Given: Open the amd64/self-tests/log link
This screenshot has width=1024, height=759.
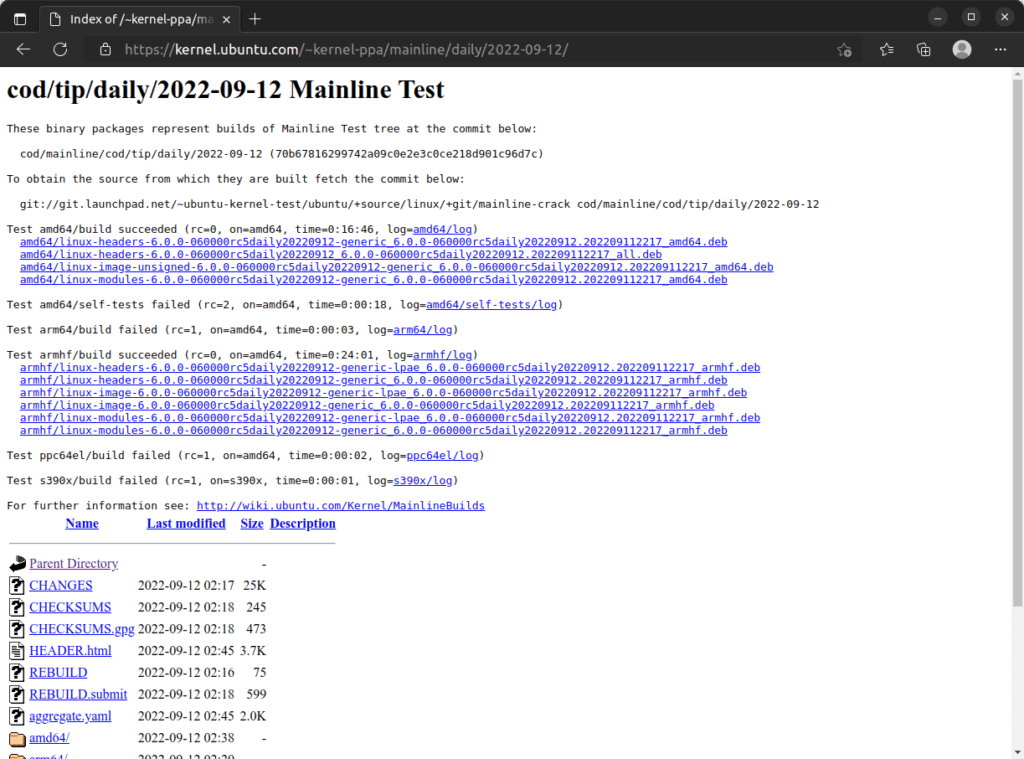Looking at the screenshot, I should click(491, 304).
